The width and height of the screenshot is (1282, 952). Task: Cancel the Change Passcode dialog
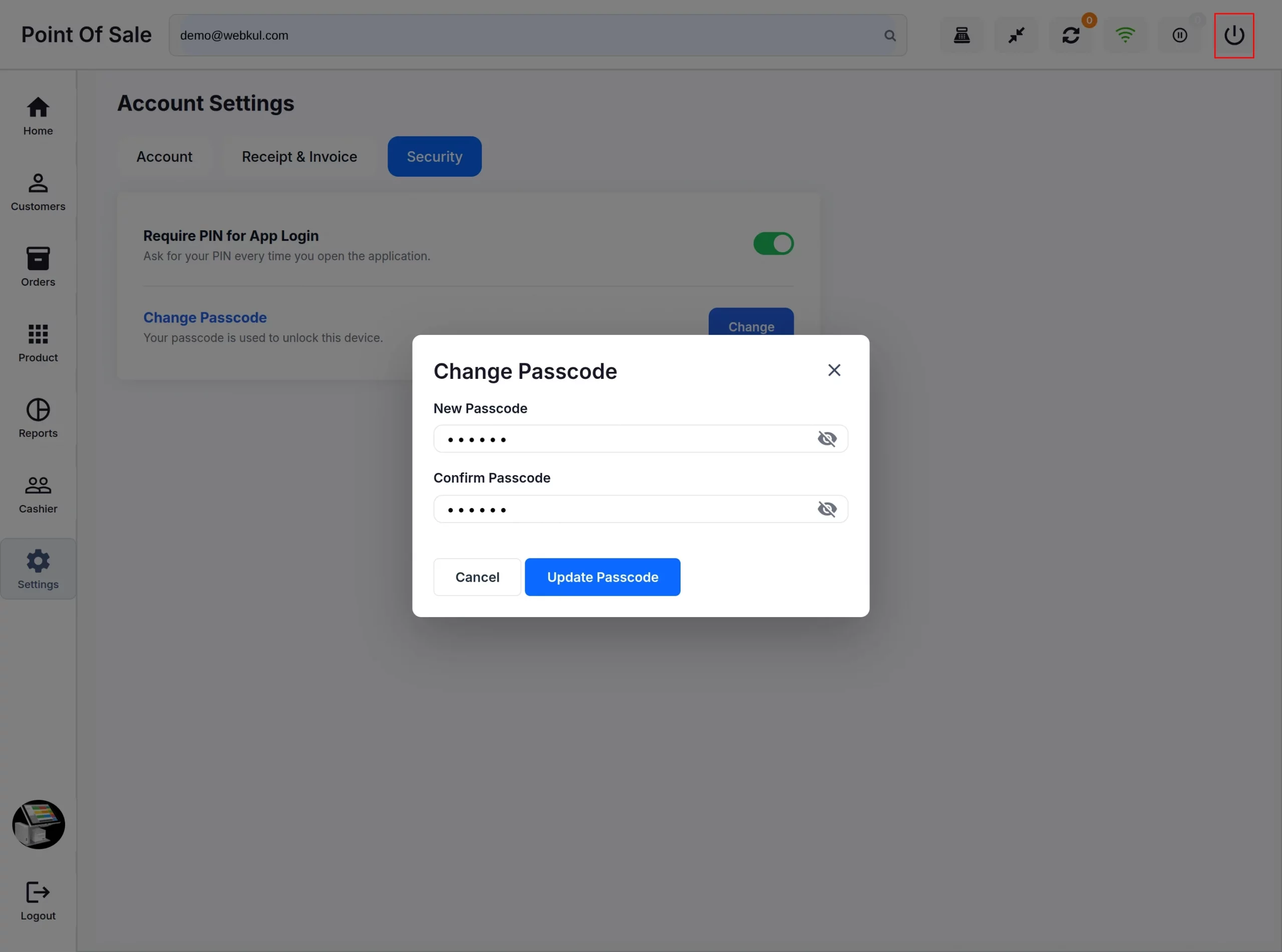click(477, 577)
